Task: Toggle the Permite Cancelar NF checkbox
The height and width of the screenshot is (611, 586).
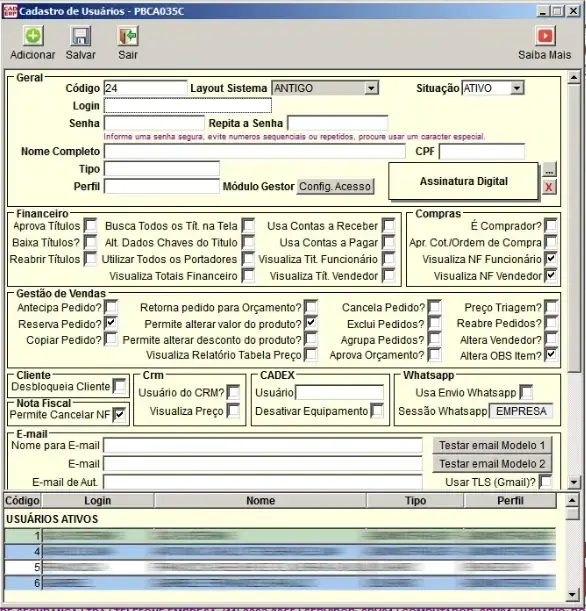Action: 119,414
